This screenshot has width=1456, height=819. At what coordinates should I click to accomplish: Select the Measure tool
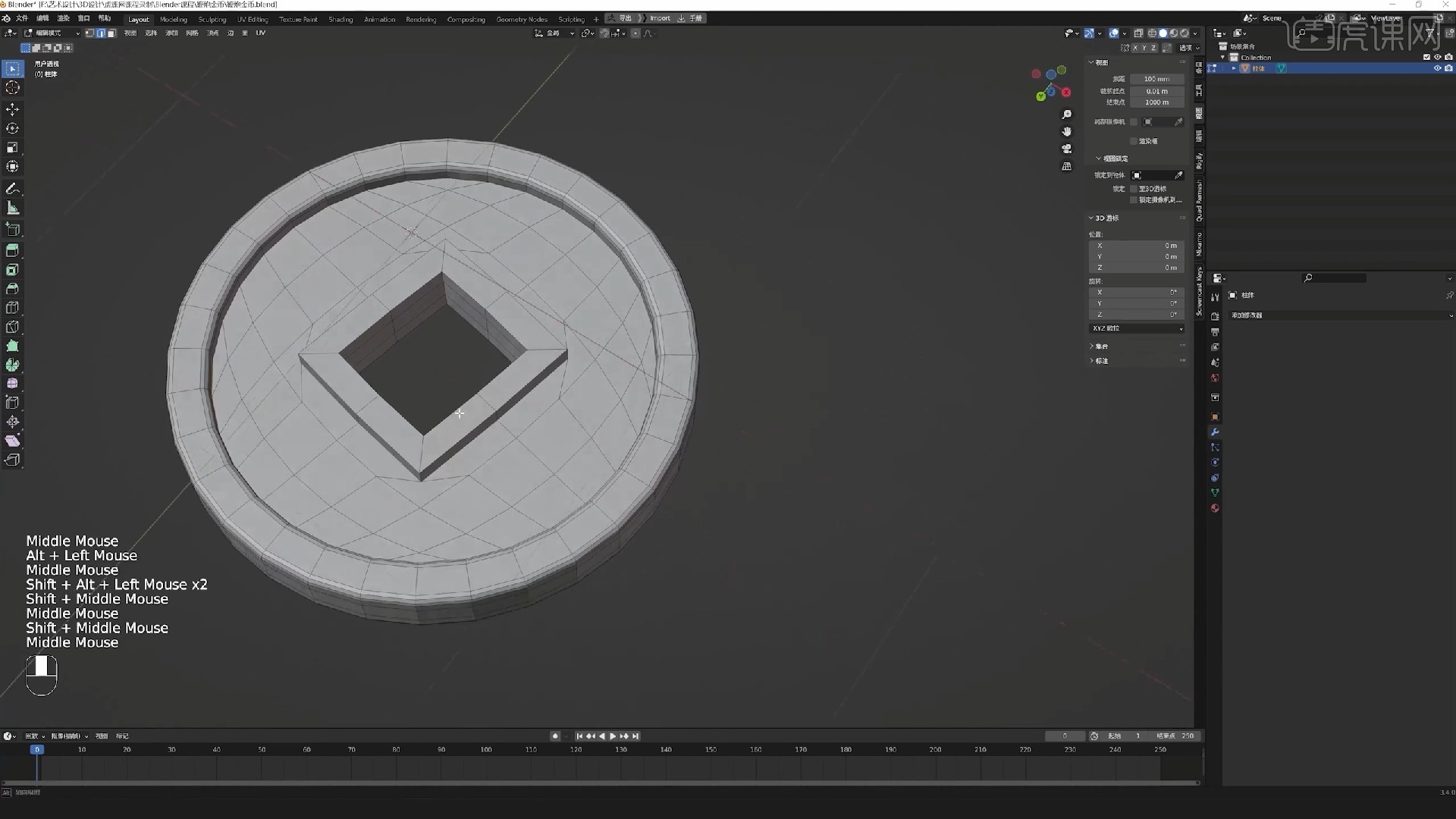pyautogui.click(x=12, y=208)
